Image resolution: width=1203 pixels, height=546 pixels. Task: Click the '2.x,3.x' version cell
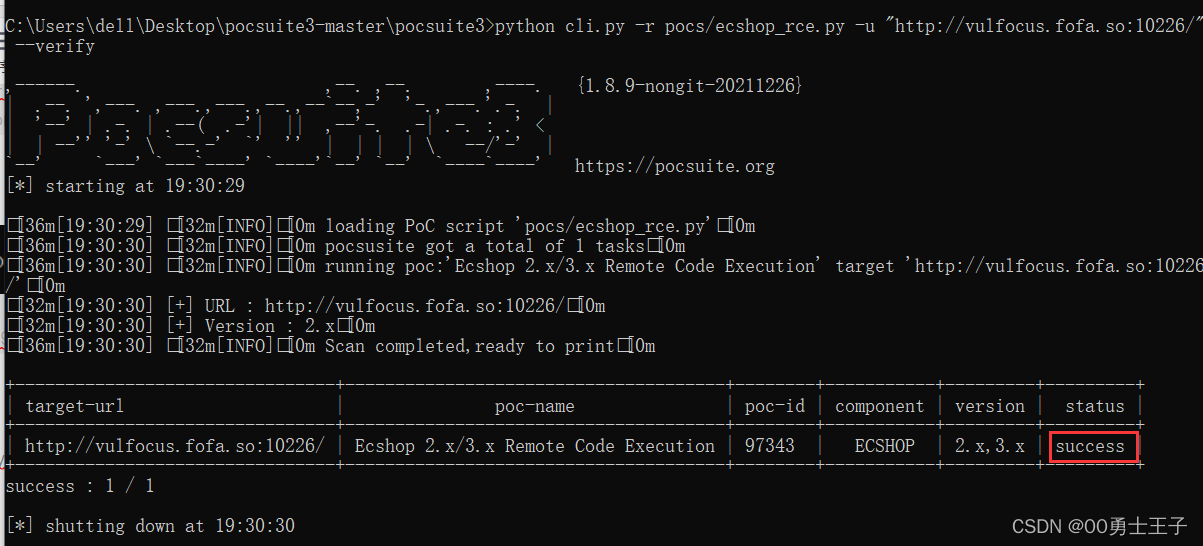pos(990,446)
